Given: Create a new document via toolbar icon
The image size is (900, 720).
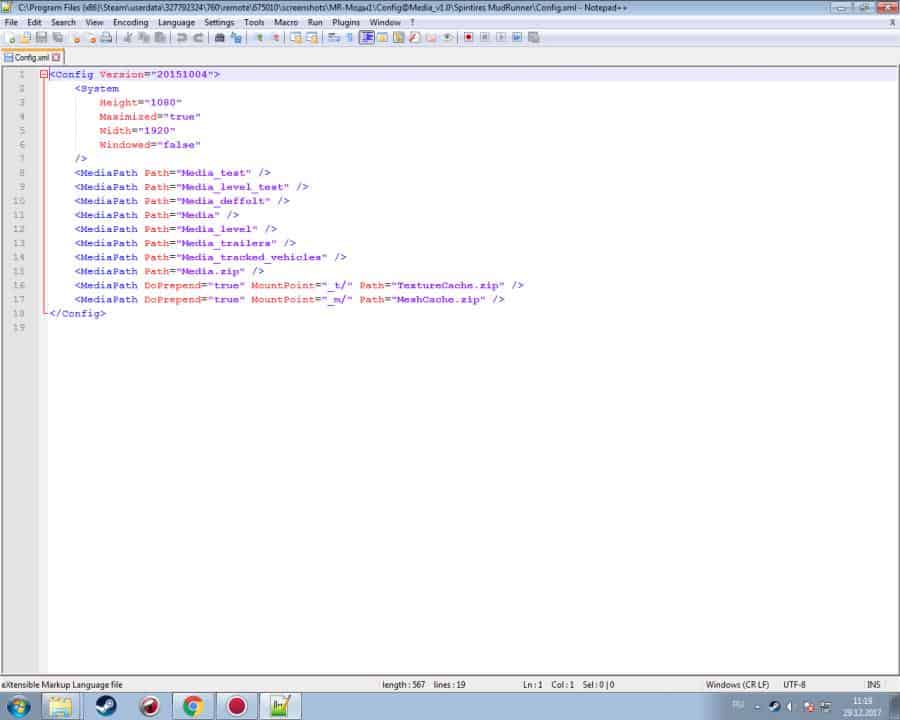Looking at the screenshot, I should pos(11,38).
